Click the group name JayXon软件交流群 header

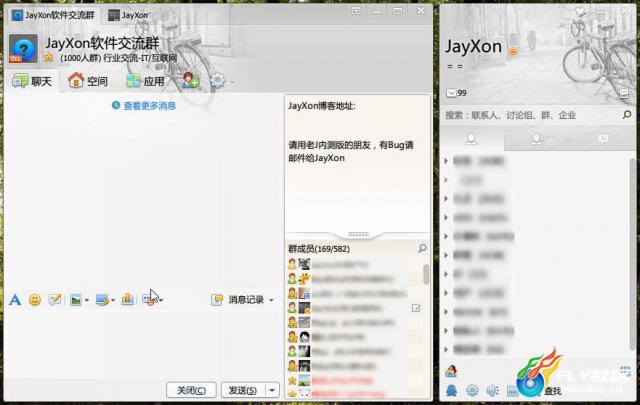pyautogui.click(x=102, y=43)
